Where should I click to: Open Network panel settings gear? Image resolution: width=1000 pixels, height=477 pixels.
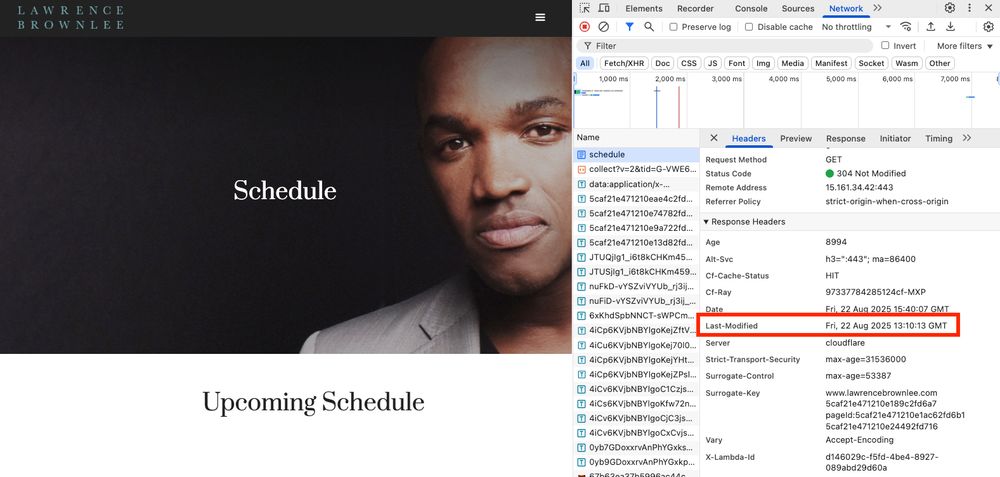989,27
